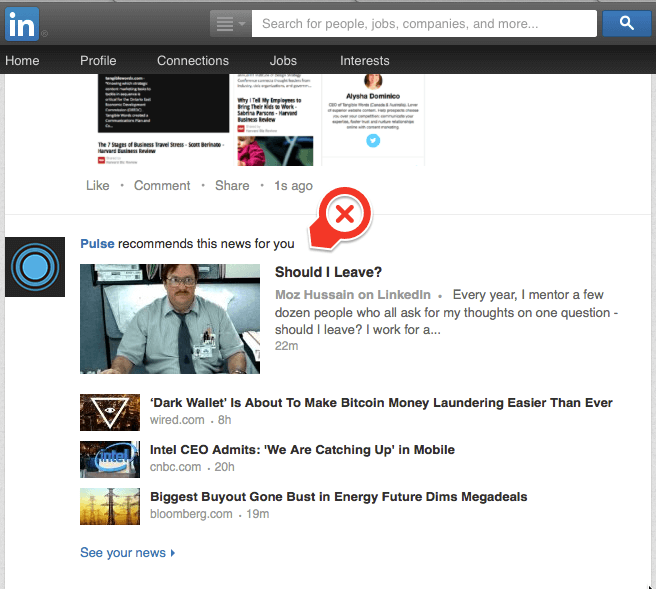The height and width of the screenshot is (589, 656).
Task: Select Connections in the navigation bar
Action: [x=193, y=61]
